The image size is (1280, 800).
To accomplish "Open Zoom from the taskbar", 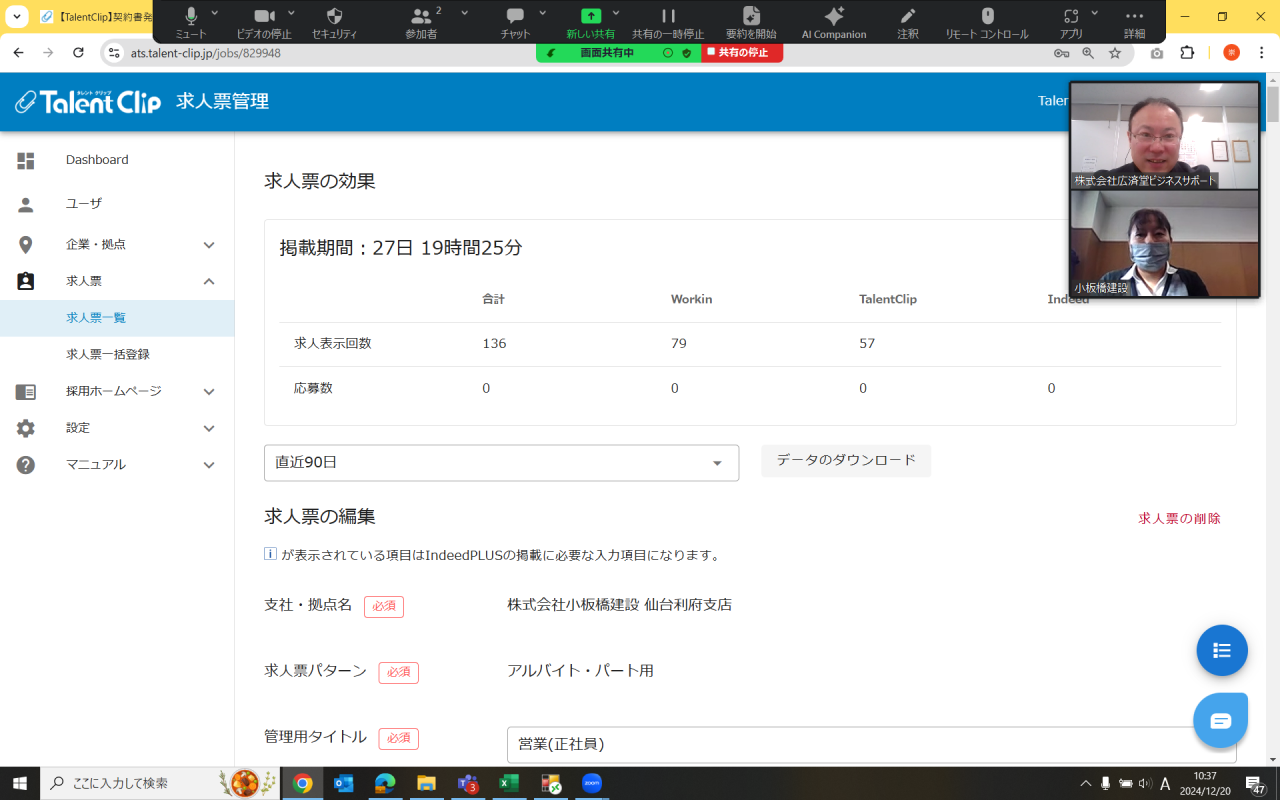I will (591, 783).
